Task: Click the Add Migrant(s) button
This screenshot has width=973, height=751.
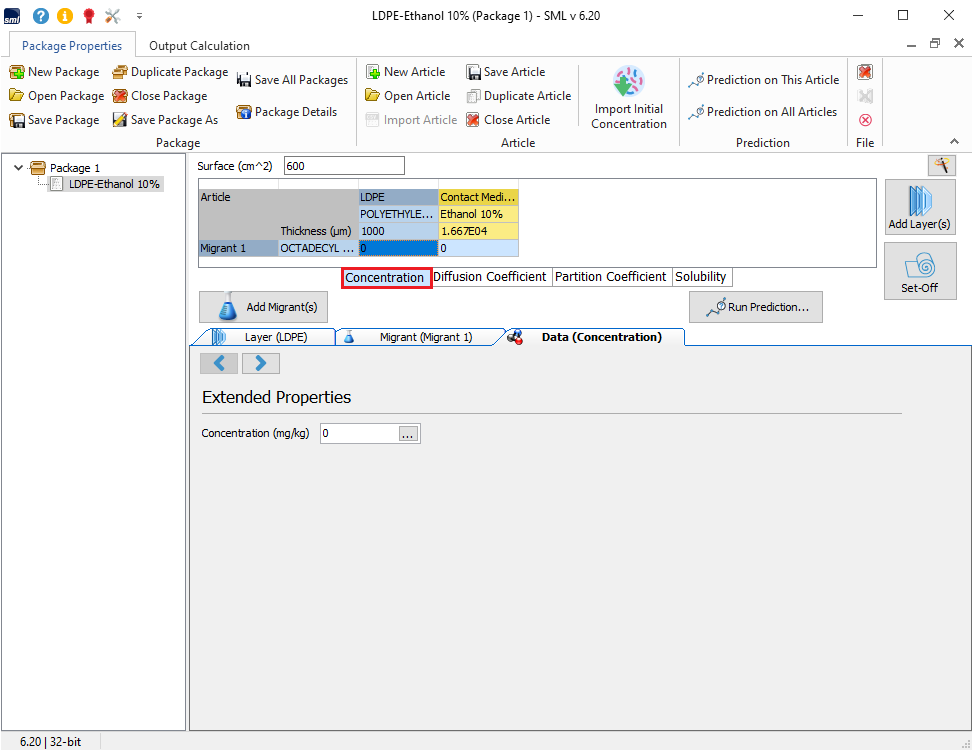Action: [264, 307]
